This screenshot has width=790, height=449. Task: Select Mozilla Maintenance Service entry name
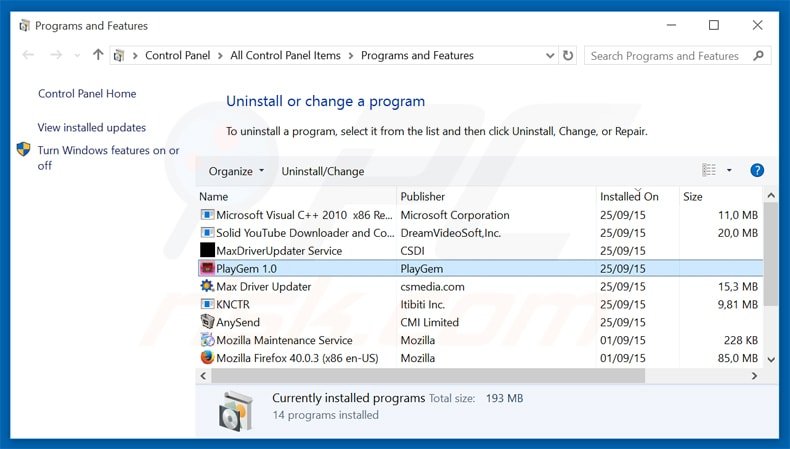[x=284, y=340]
